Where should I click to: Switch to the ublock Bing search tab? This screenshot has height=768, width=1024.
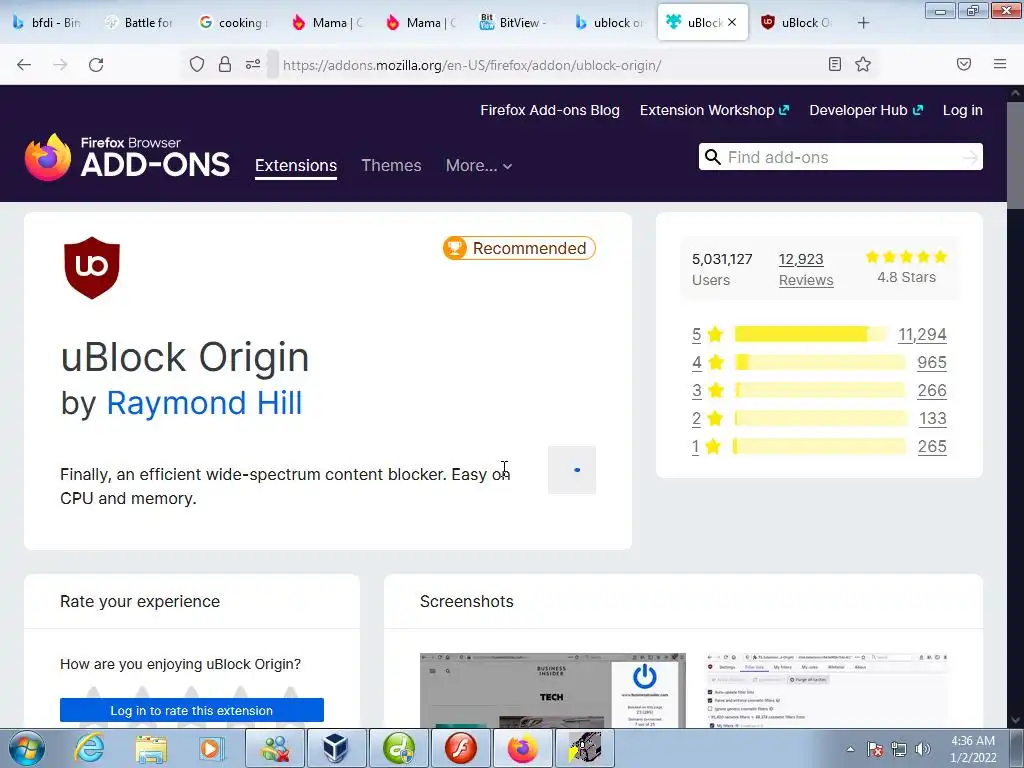610,23
